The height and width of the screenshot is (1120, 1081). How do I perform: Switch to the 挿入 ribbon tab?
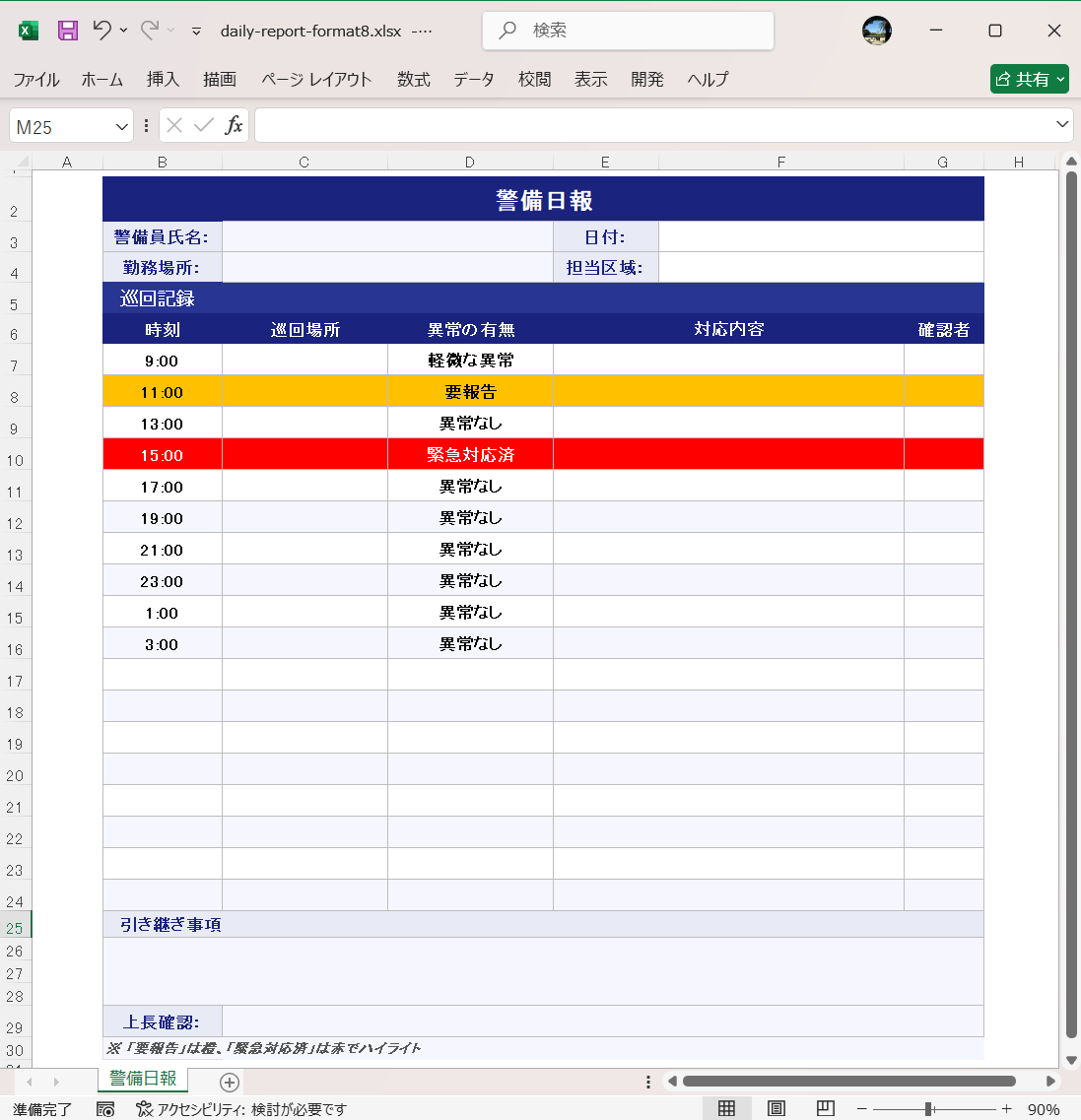click(163, 79)
